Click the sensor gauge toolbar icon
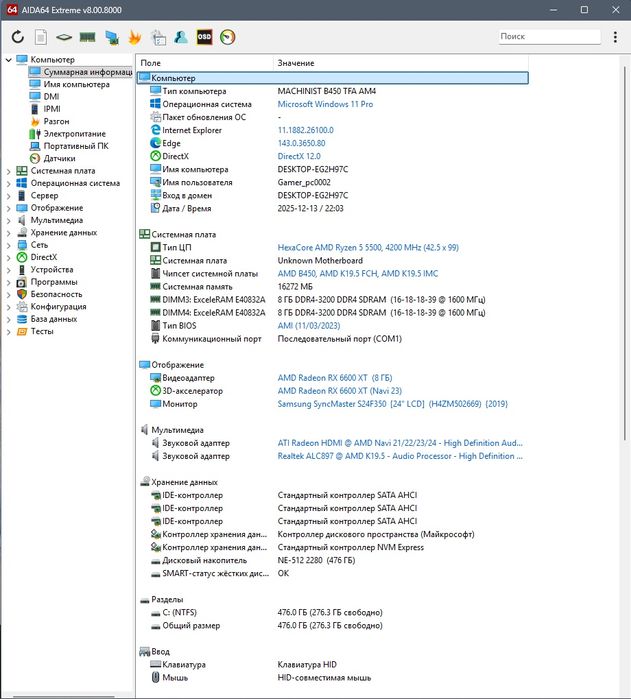Image resolution: width=631 pixels, height=699 pixels. (227, 37)
